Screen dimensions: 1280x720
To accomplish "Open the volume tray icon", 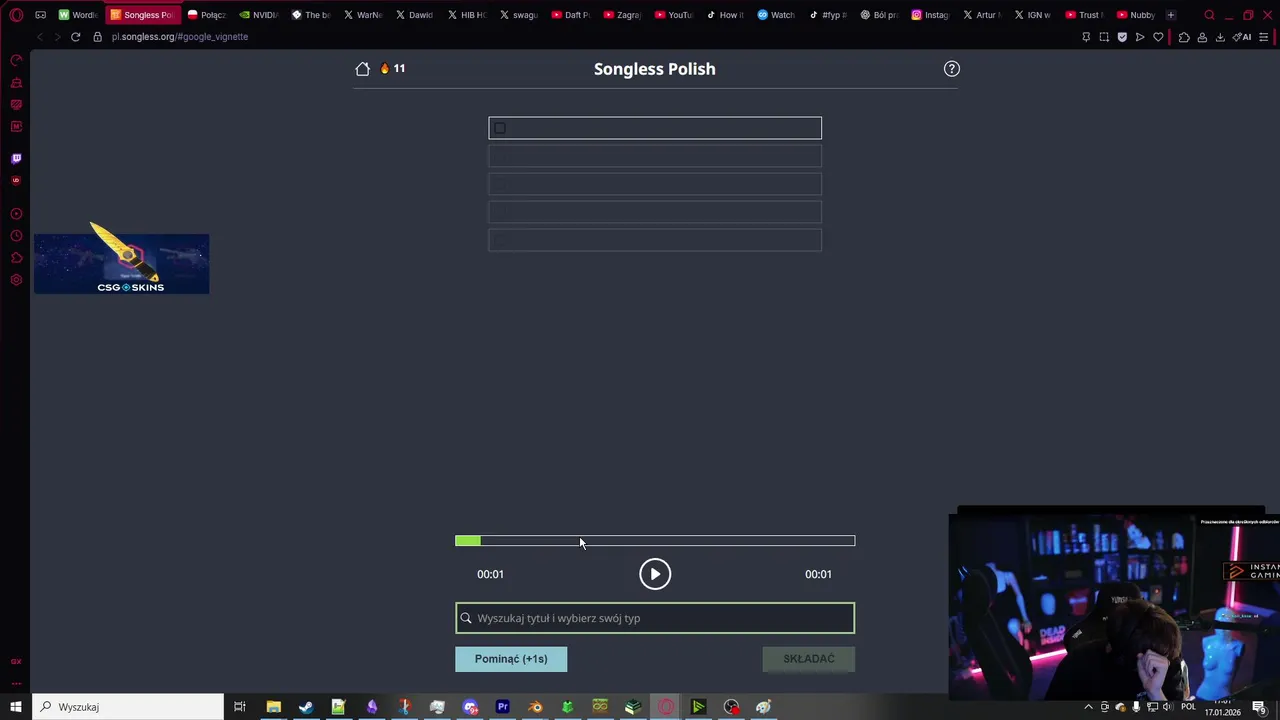I will pyautogui.click(x=1167, y=707).
